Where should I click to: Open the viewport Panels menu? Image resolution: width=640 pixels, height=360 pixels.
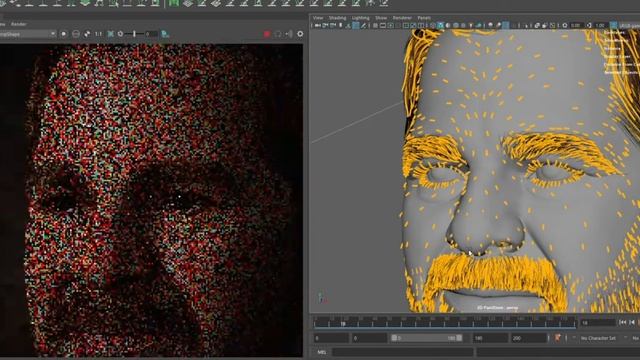click(424, 18)
